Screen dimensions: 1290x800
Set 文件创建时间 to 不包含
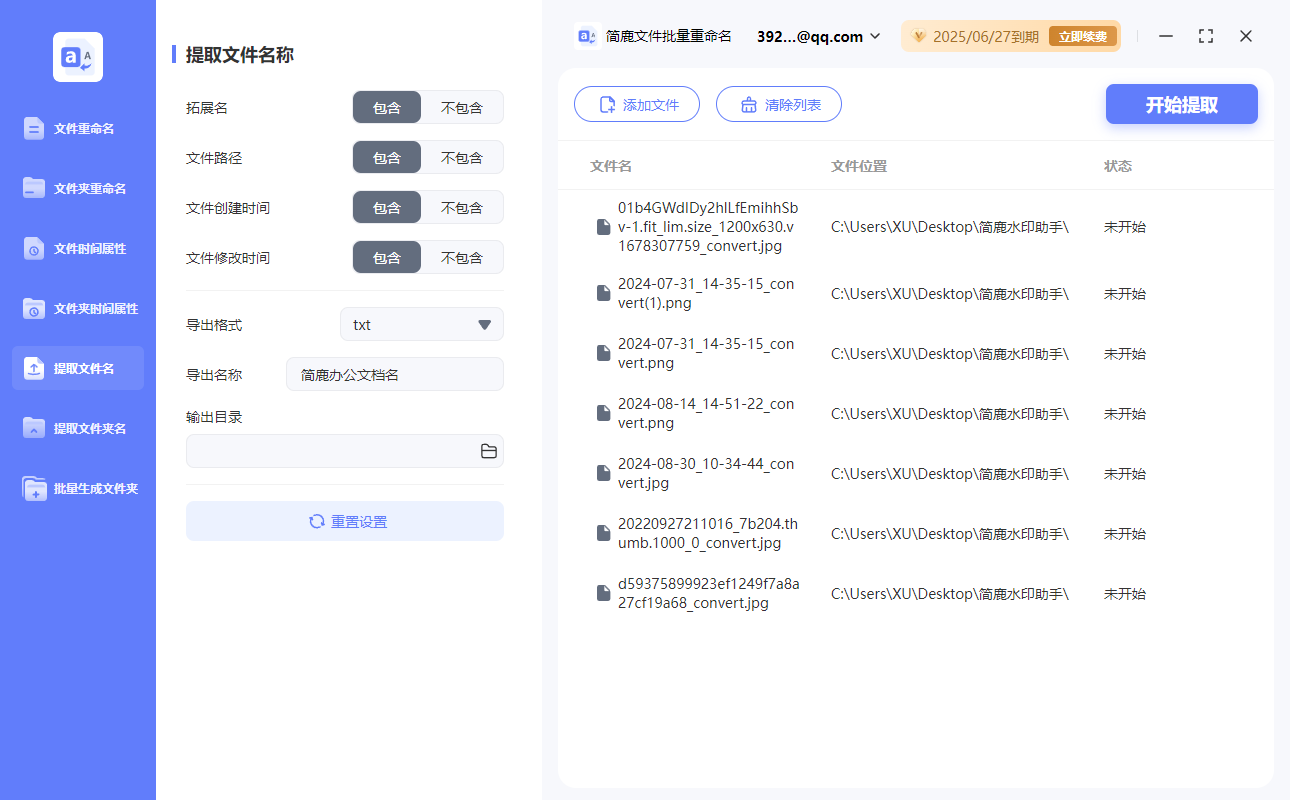point(463,207)
